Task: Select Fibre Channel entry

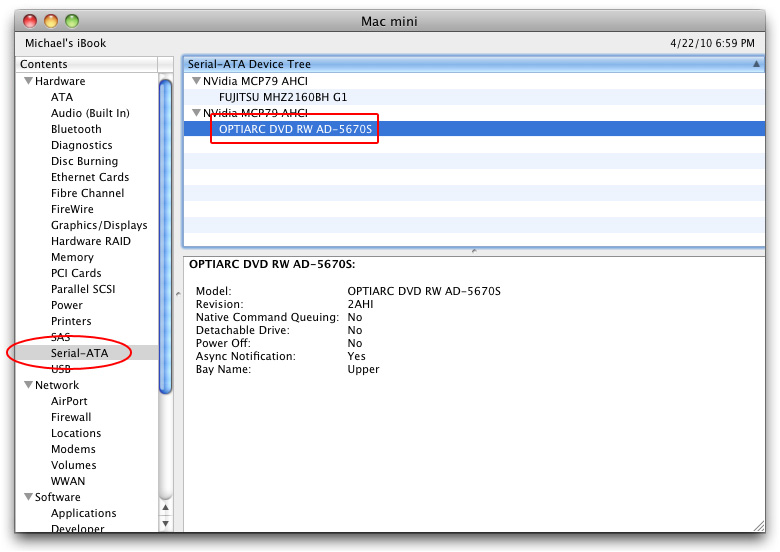Action: pyautogui.click(x=88, y=193)
